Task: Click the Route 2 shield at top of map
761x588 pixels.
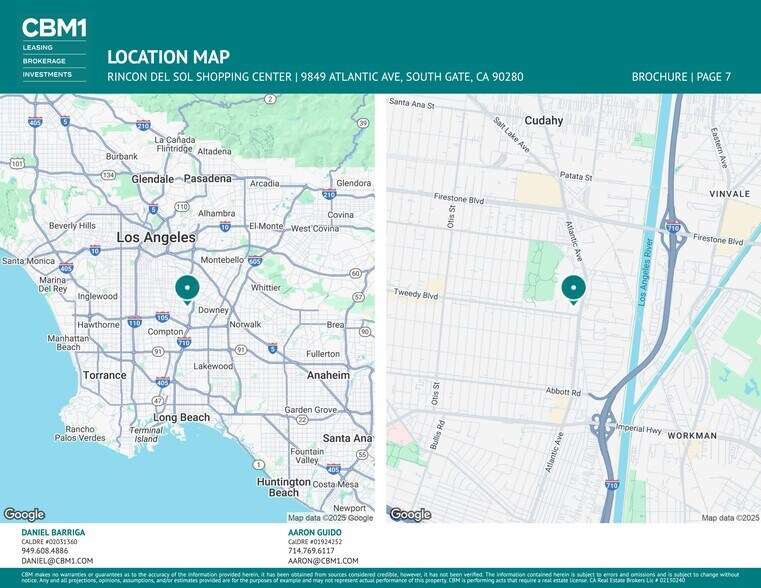Action: point(270,99)
